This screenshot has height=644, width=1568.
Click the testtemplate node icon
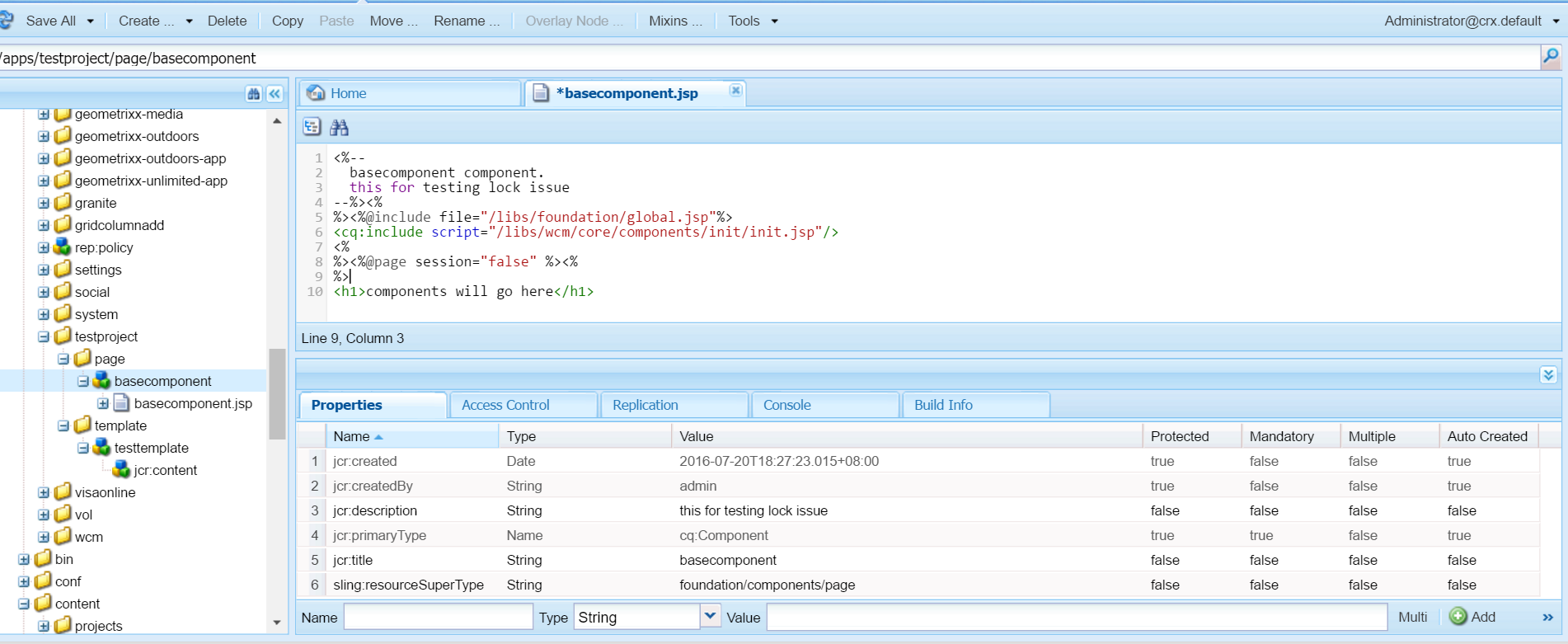(102, 447)
